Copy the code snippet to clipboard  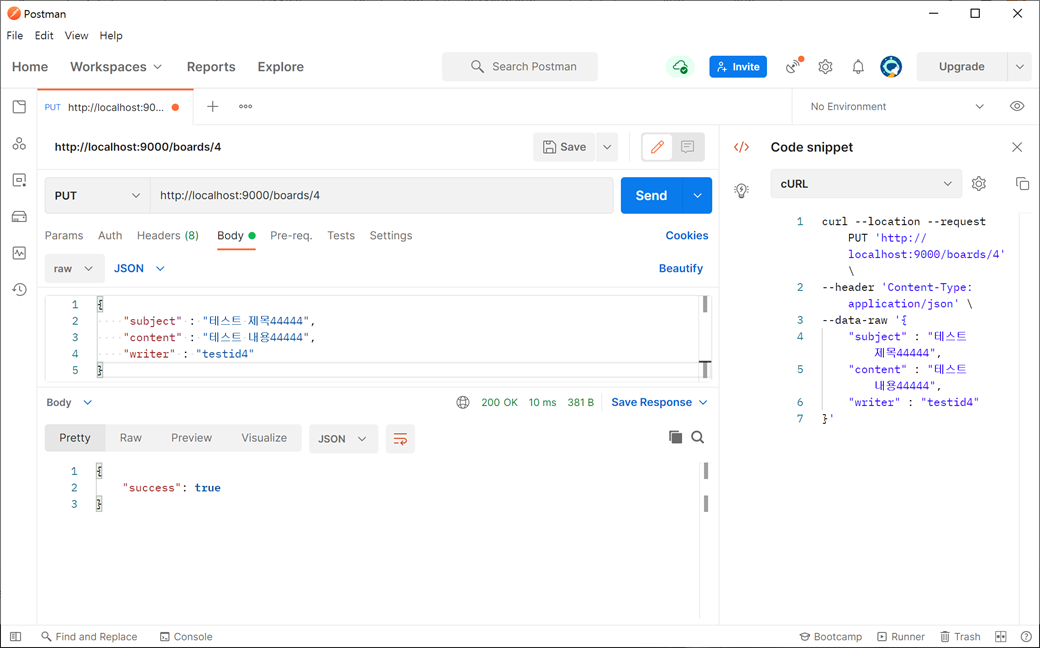tap(1023, 184)
